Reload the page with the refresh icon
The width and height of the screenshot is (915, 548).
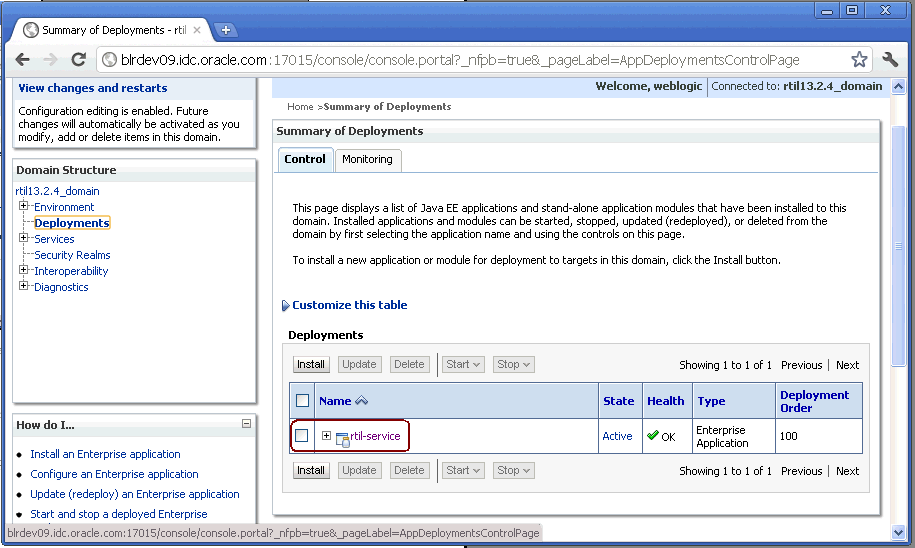pos(79,60)
